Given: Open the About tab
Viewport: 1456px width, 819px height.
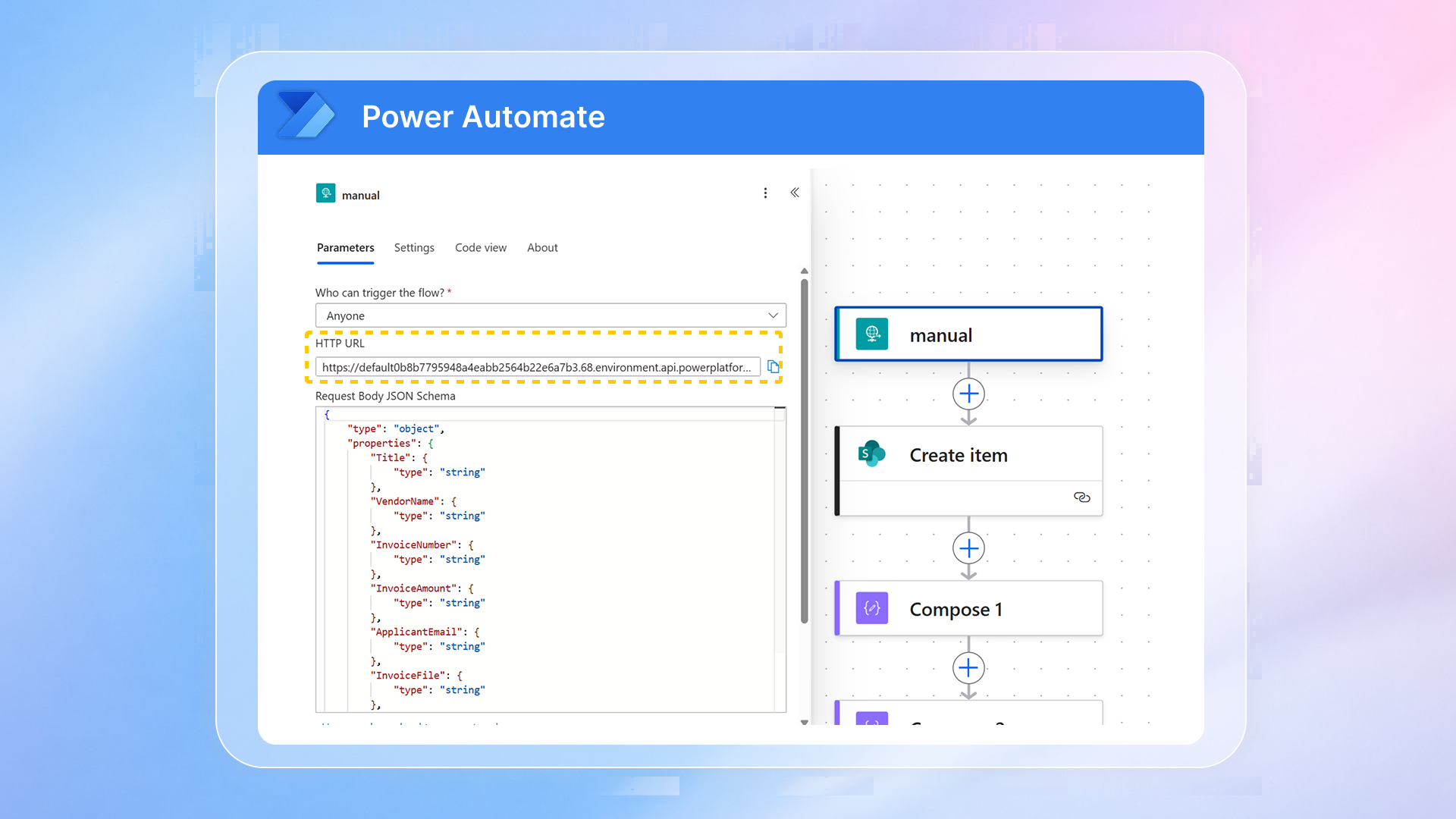Looking at the screenshot, I should tap(542, 248).
